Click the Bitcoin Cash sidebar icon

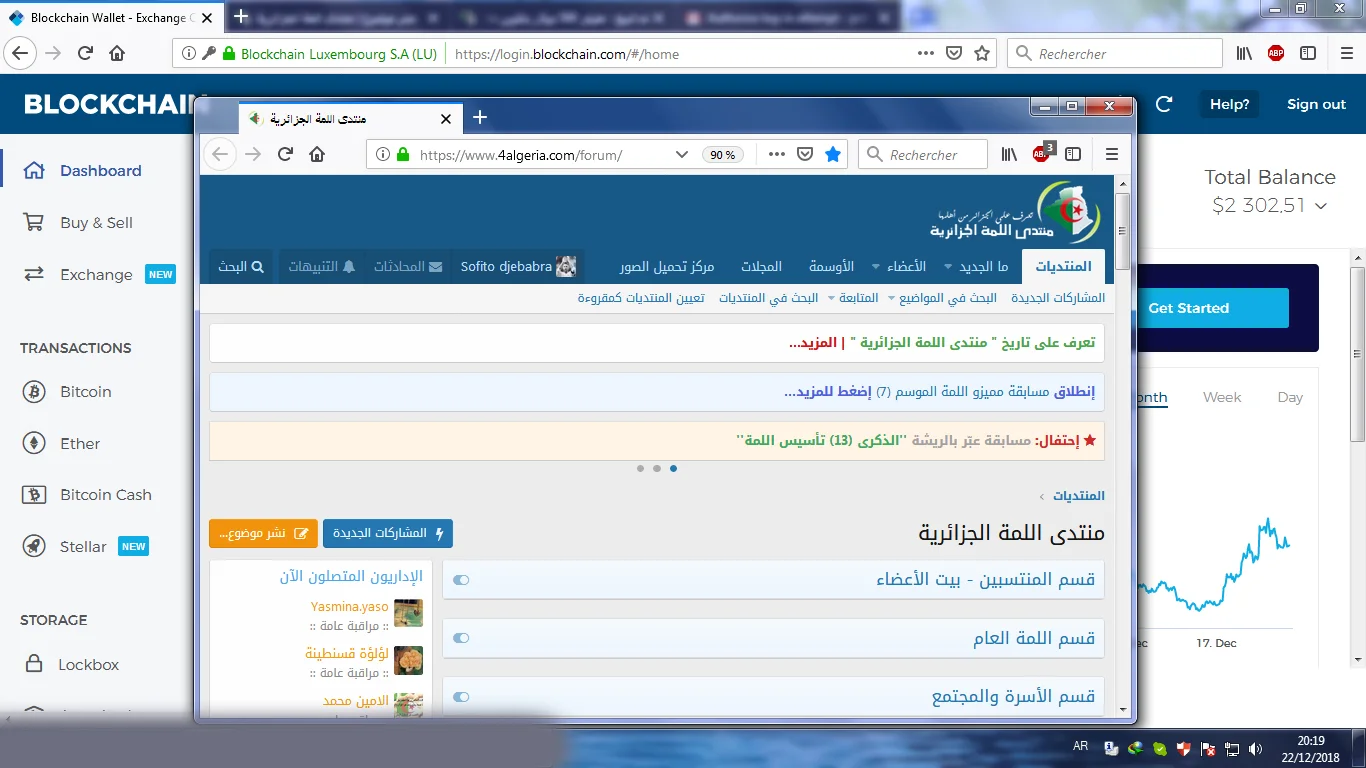point(34,495)
